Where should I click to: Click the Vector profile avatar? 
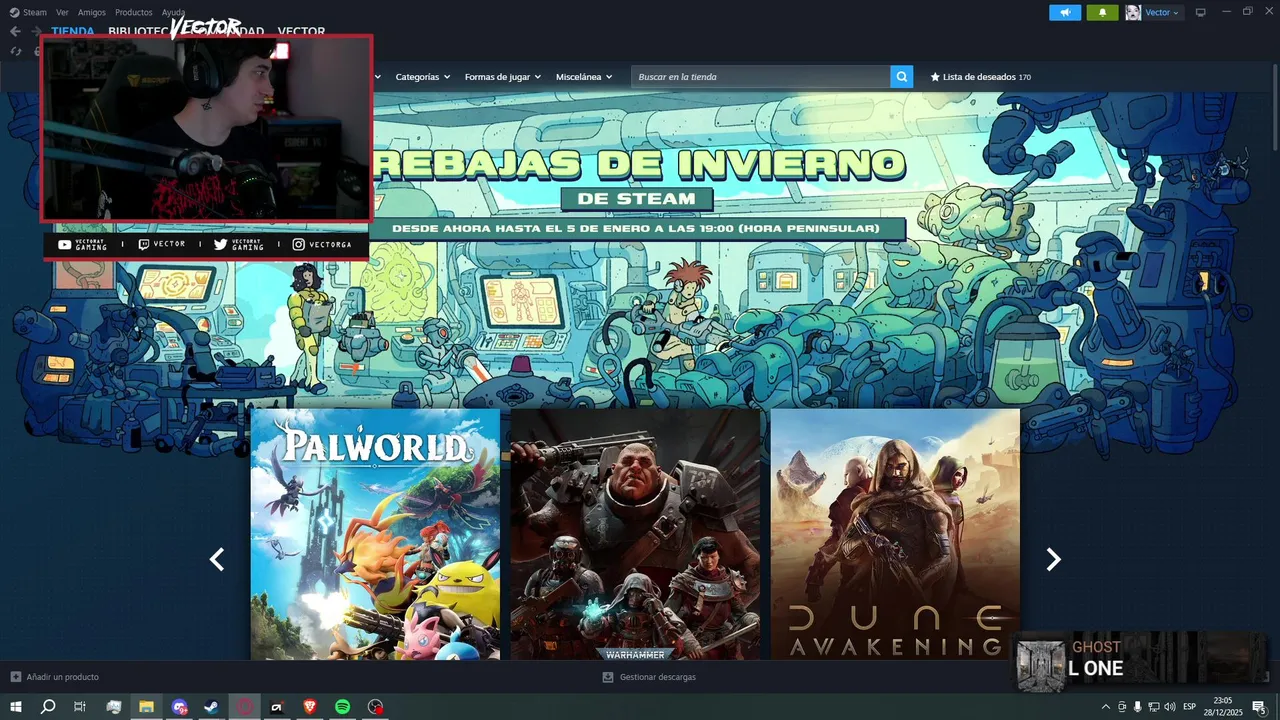[1133, 12]
